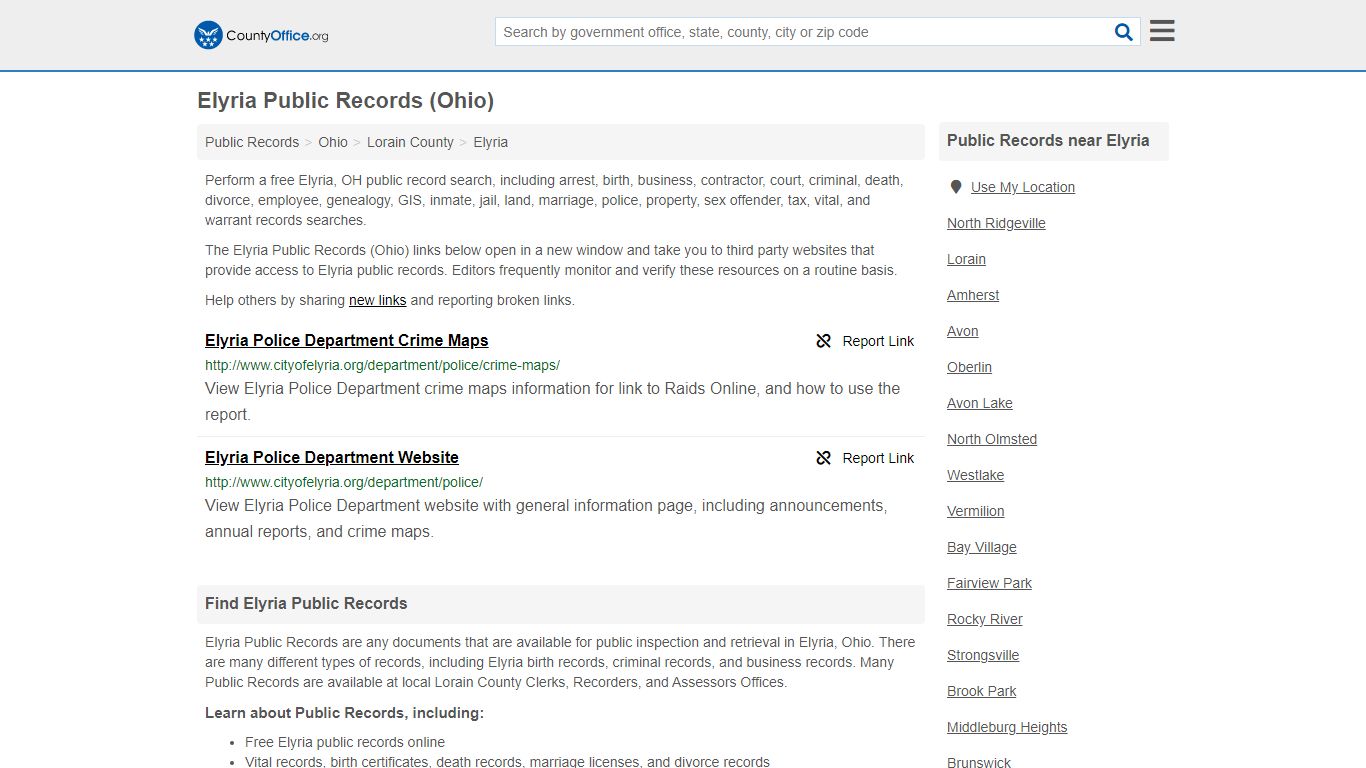Open Elyria Police Department Website
This screenshot has height=768, width=1366.
332,457
